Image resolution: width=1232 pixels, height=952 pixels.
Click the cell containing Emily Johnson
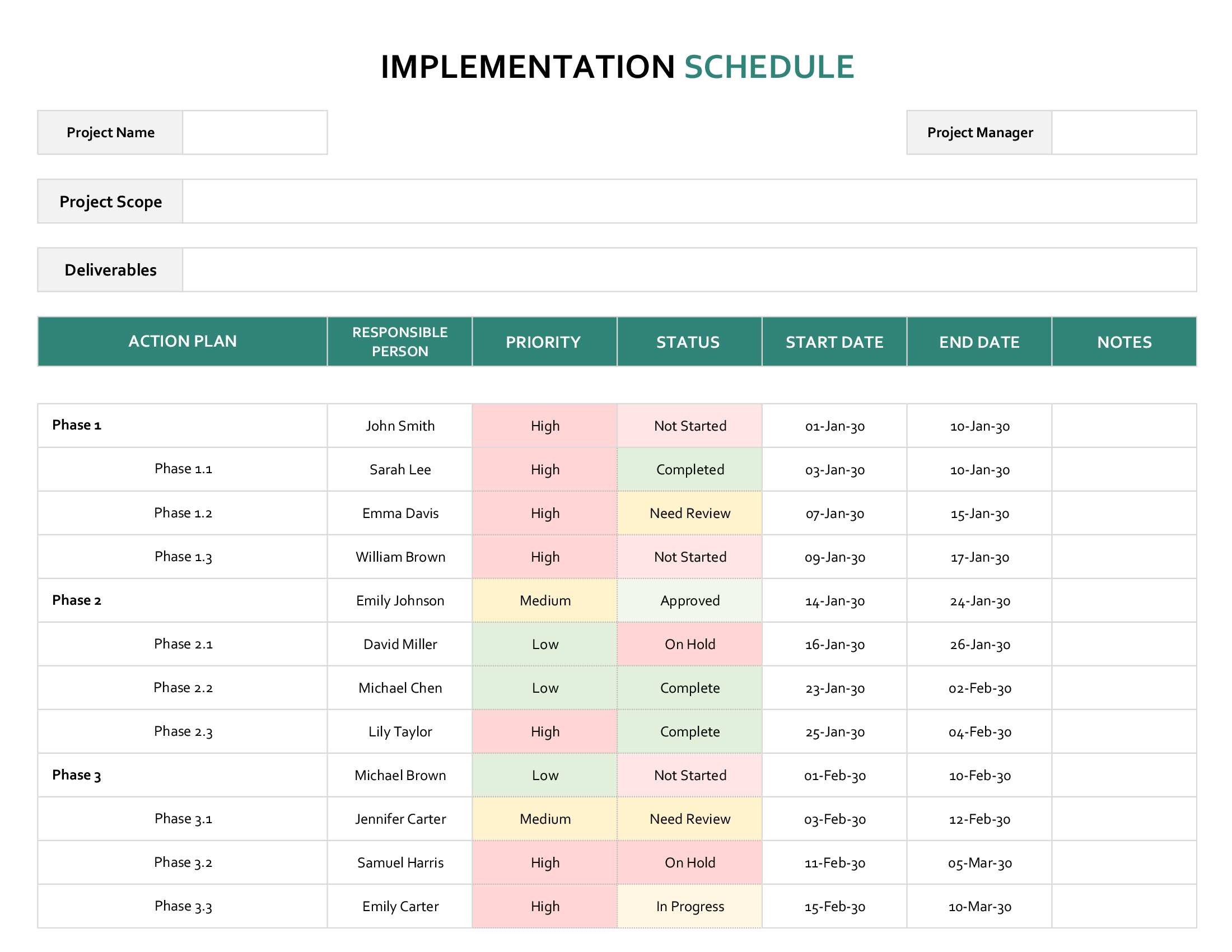tap(399, 600)
